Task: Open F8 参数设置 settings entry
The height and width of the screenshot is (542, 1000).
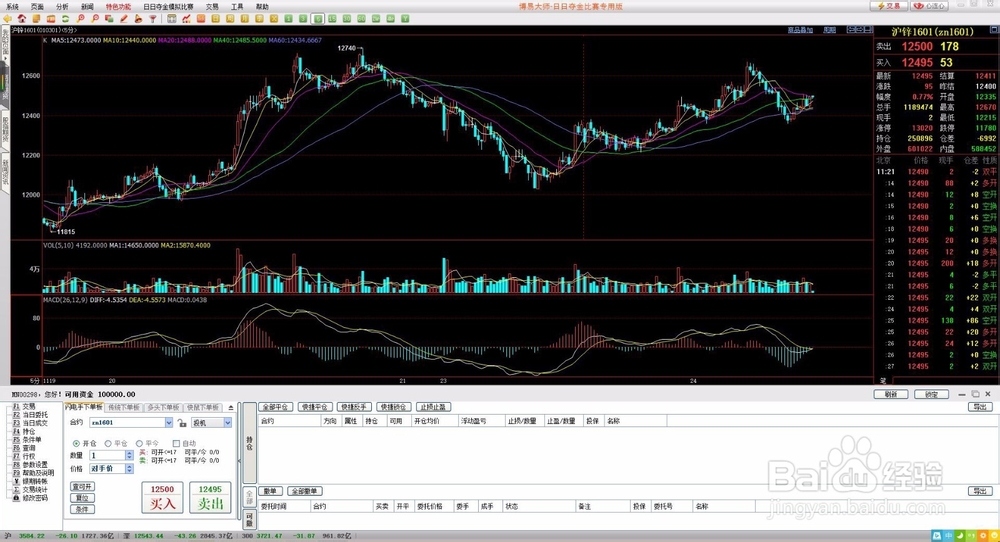Action: point(30,464)
